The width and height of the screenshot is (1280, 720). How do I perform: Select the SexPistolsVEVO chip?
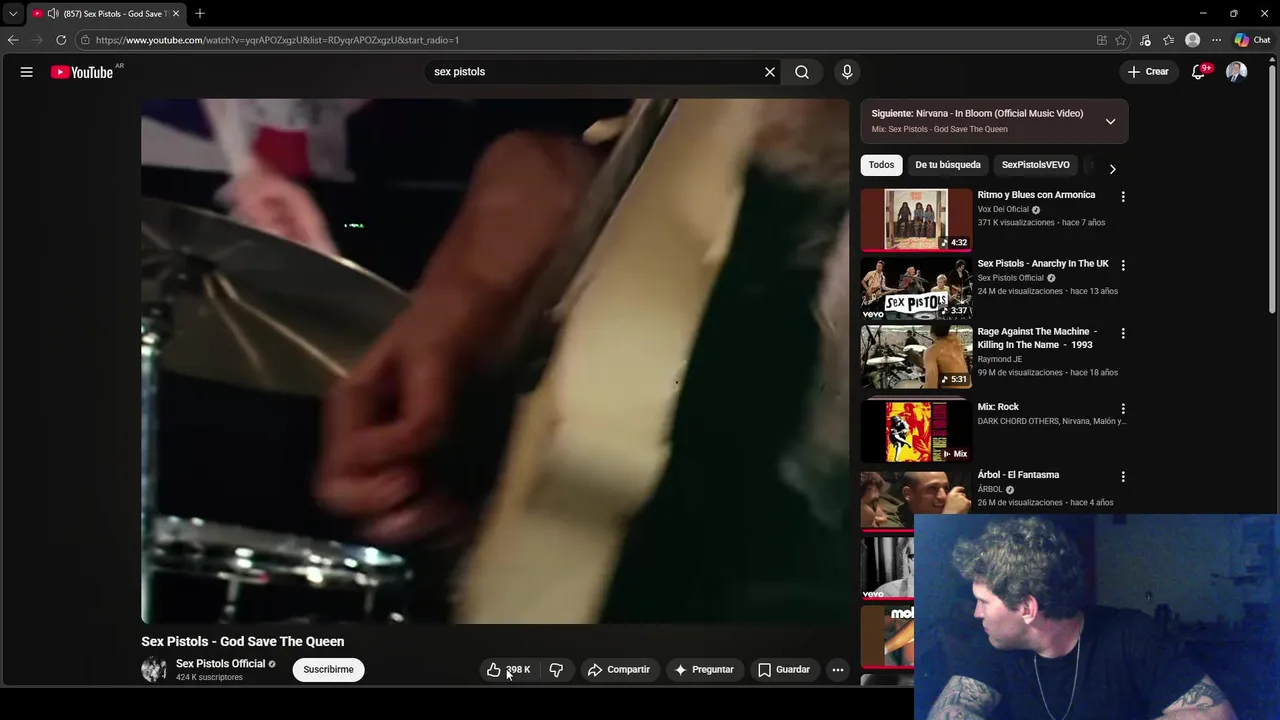[x=1036, y=165]
